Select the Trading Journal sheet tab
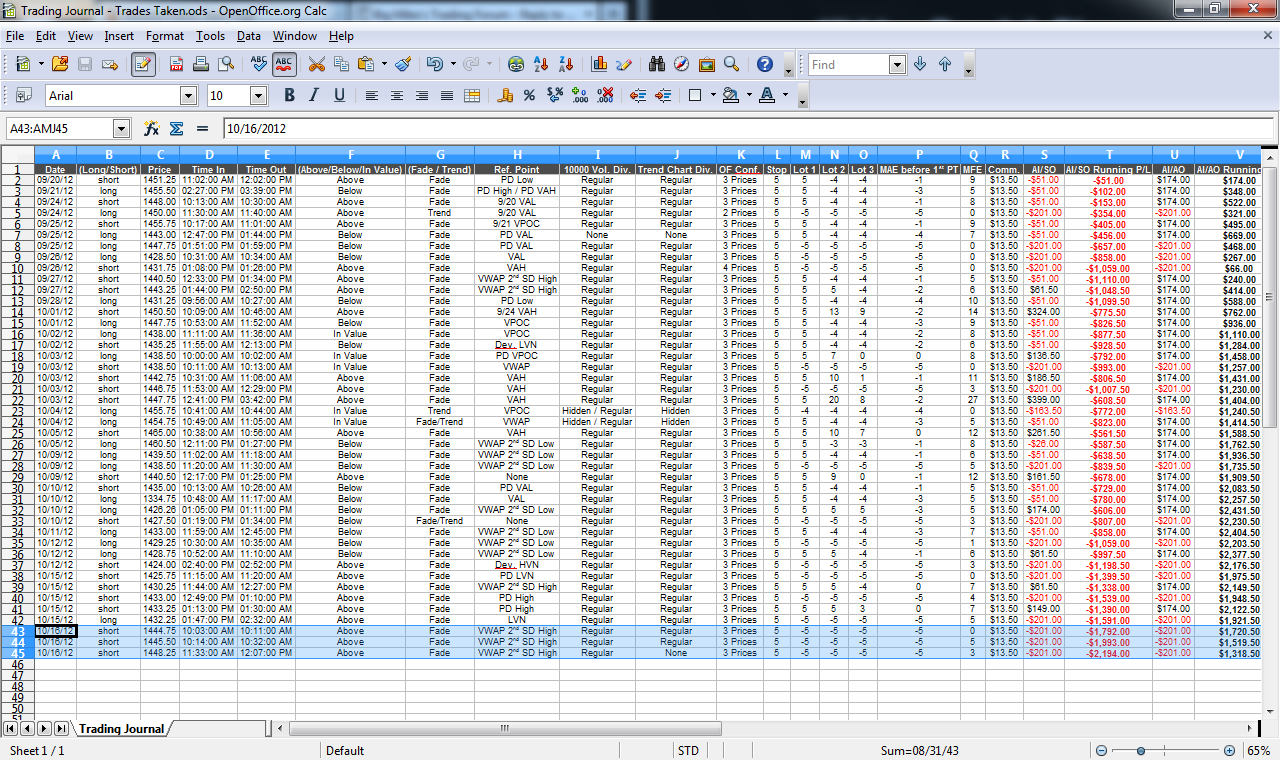This screenshot has width=1280, height=760. tap(121, 729)
